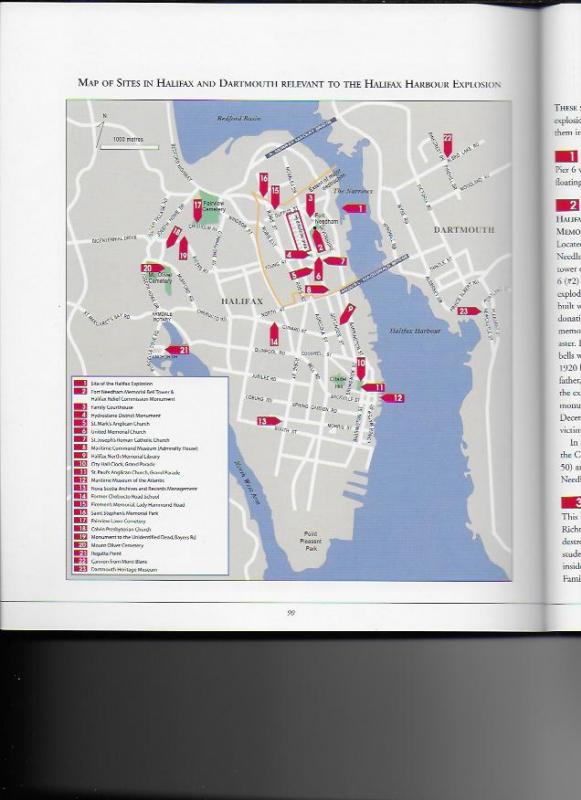Click legend entry 'Halifax North Memorial Library'

(117, 456)
